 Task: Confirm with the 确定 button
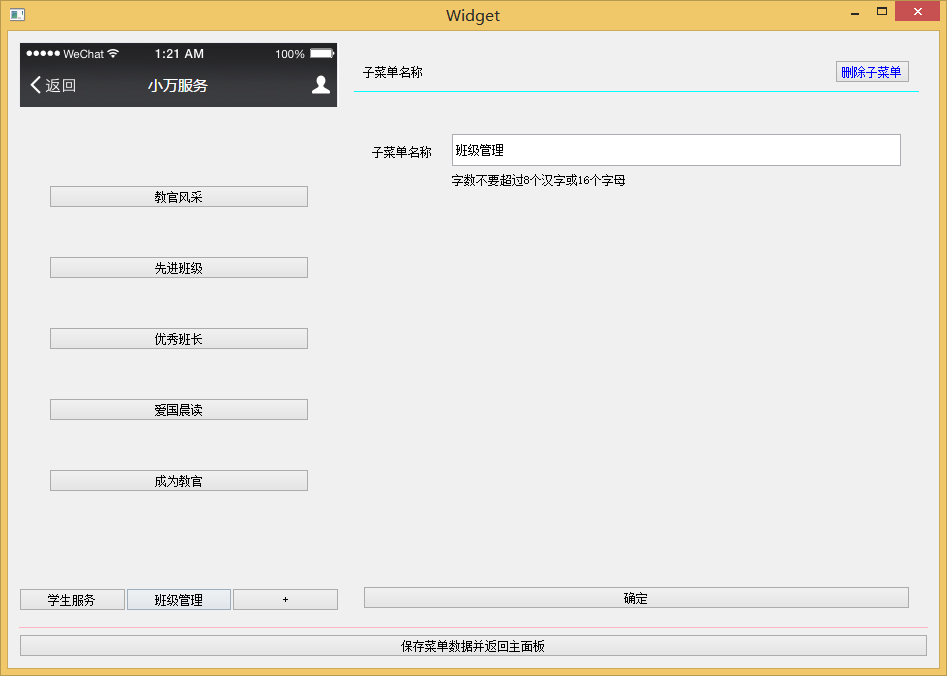(x=637, y=598)
